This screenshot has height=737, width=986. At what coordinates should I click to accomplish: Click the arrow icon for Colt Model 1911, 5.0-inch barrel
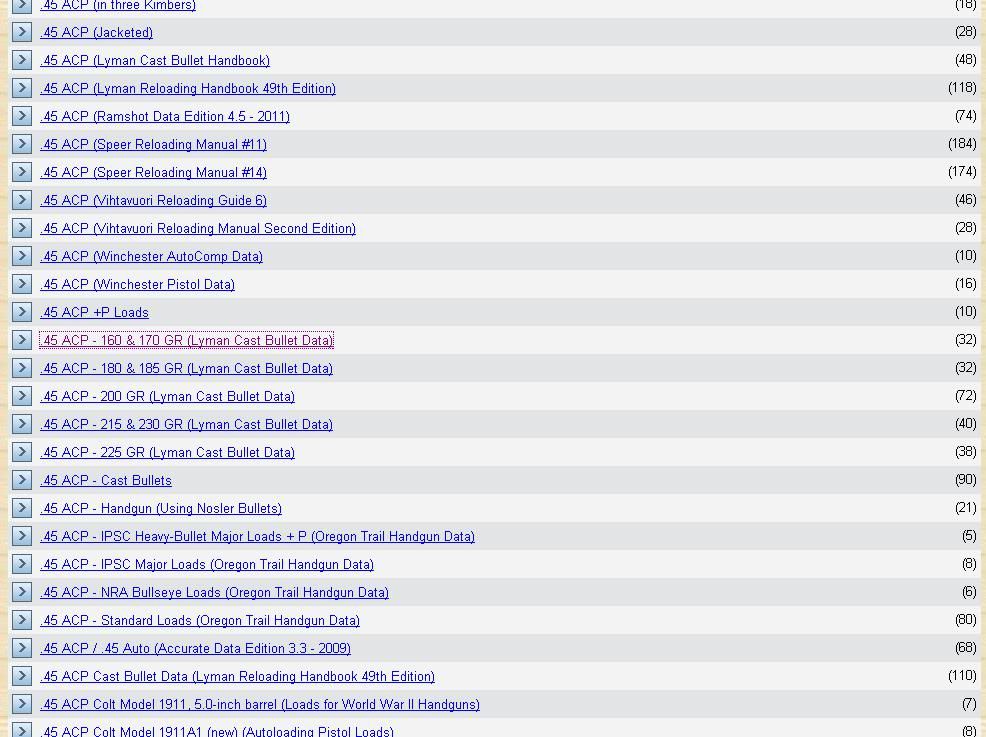(x=21, y=704)
